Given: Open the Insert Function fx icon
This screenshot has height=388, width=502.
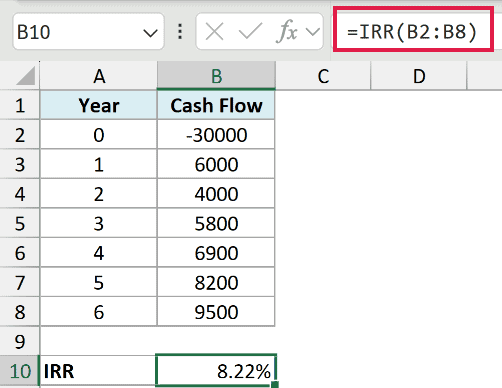Looking at the screenshot, I should (287, 32).
